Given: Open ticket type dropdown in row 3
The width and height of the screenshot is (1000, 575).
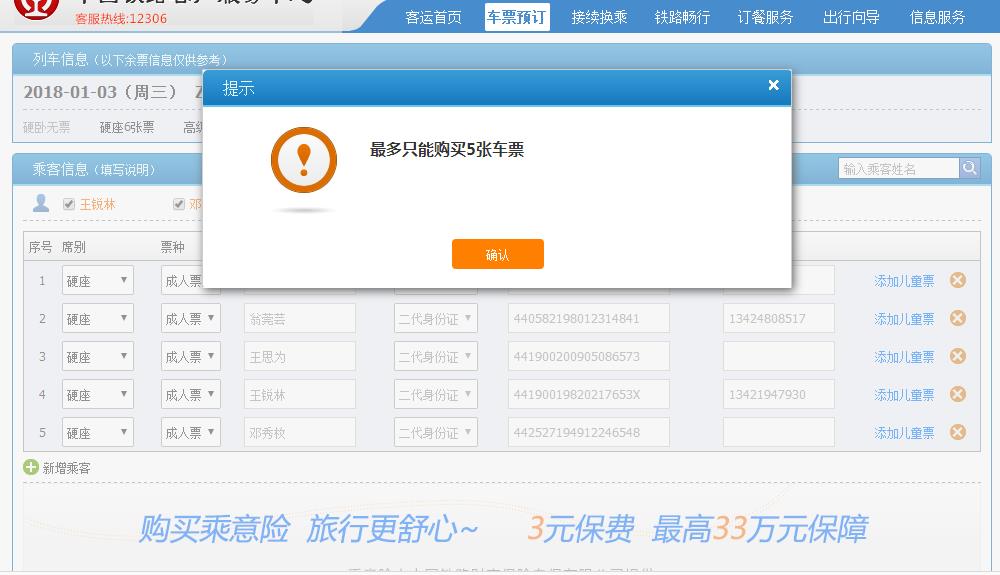Looking at the screenshot, I should coord(191,356).
